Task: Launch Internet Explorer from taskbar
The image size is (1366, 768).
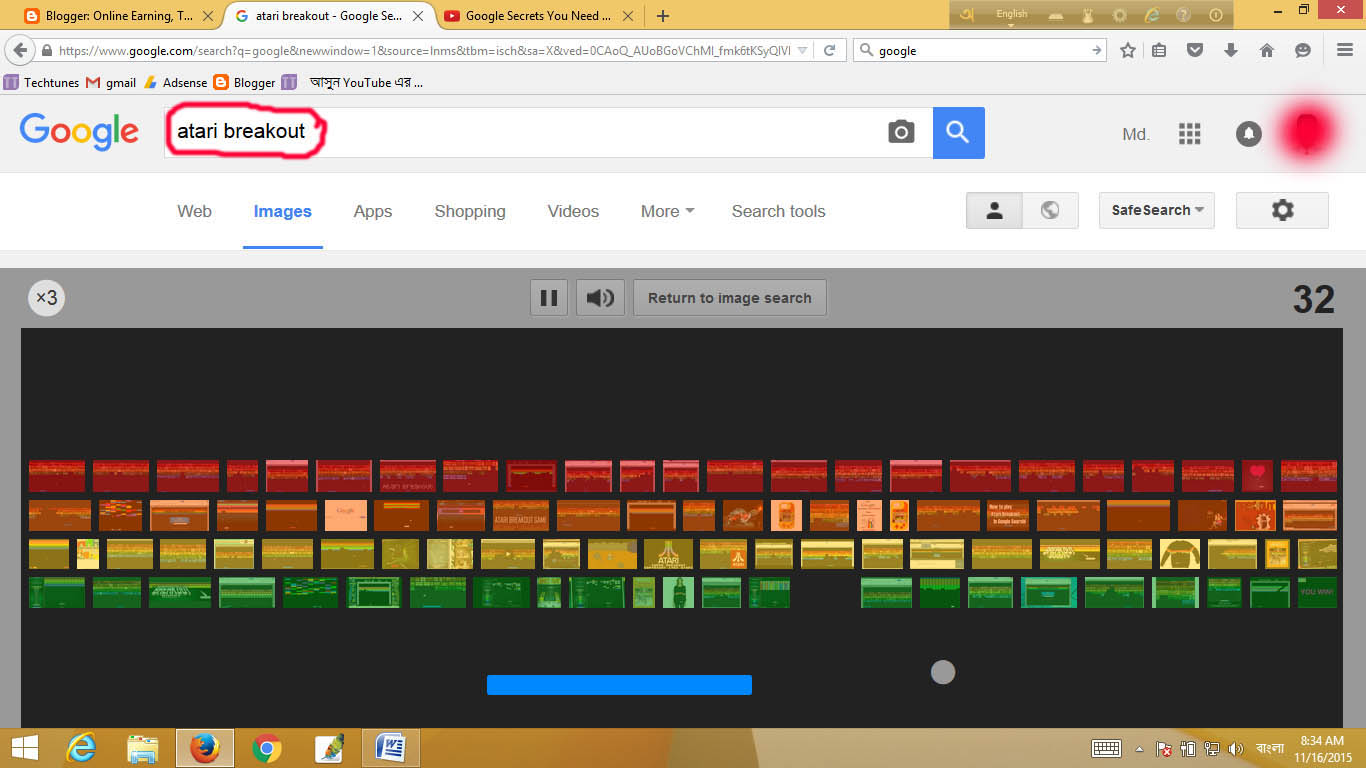Action: tap(81, 748)
